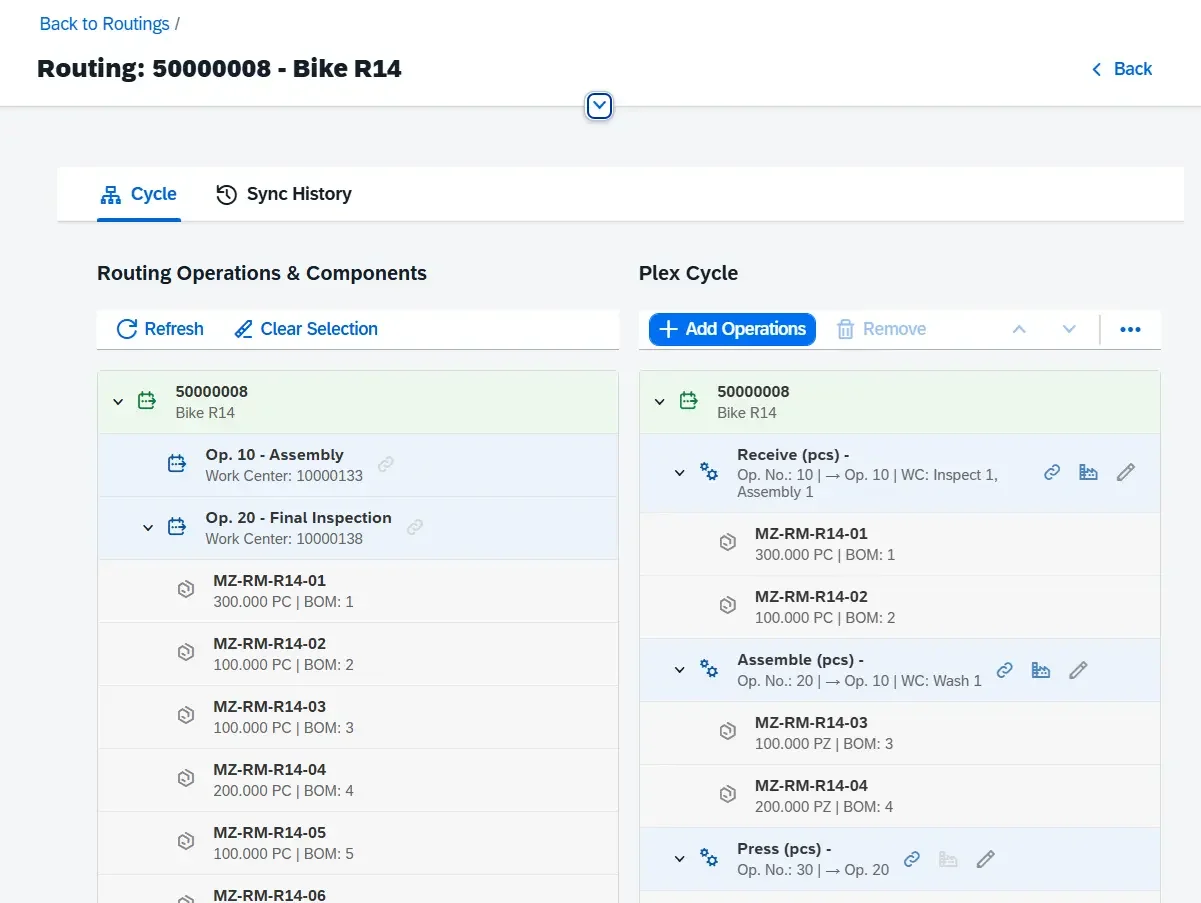Screen dimensions: 1201x903
Task: Click the factory icon on the Assemble operation
Action: pos(1040,670)
